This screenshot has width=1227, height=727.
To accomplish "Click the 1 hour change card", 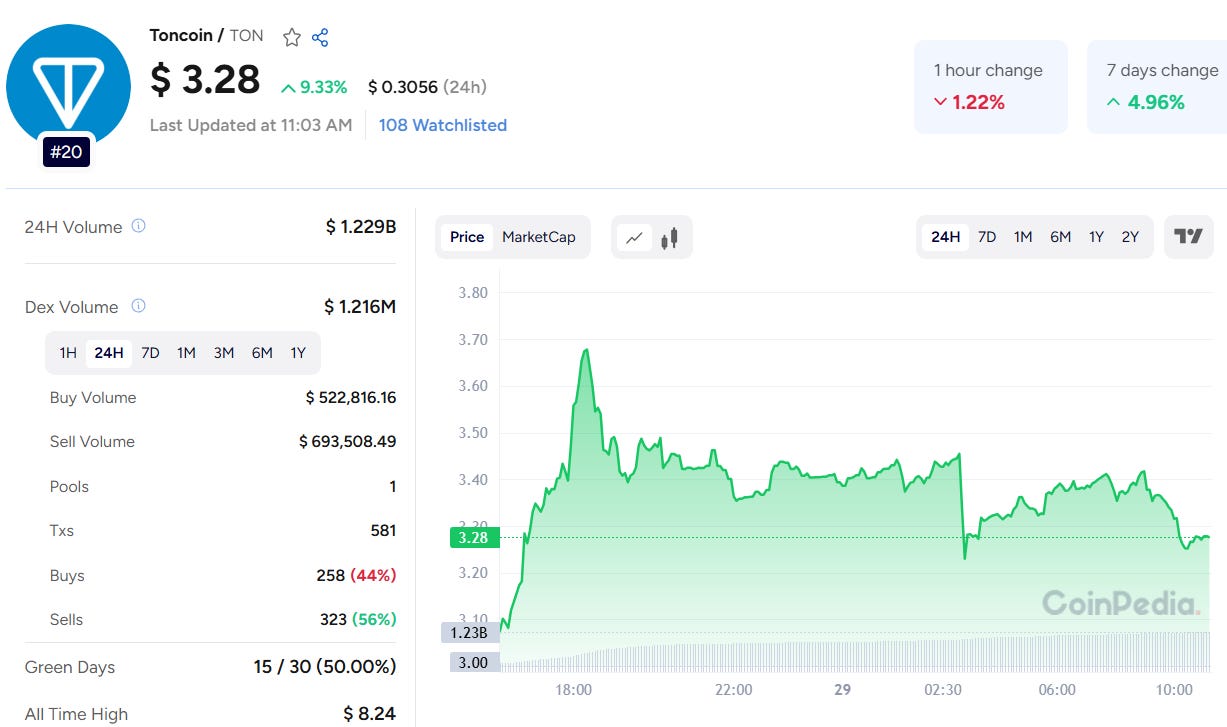I will pos(991,87).
